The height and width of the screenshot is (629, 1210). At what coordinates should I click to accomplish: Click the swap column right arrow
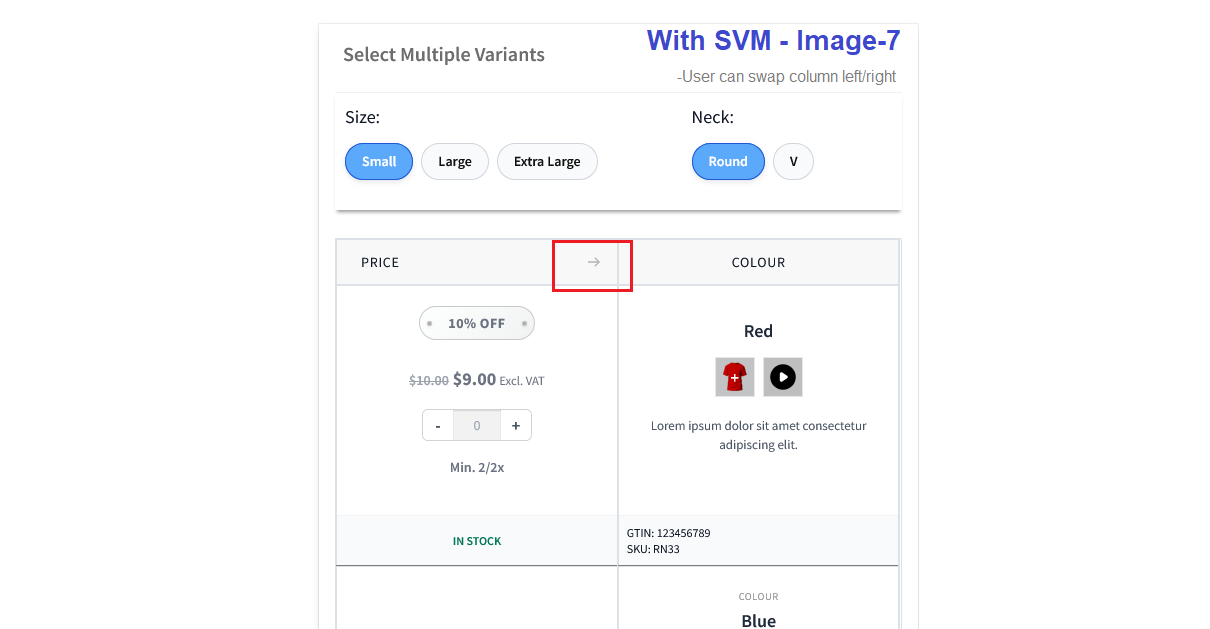pos(594,262)
